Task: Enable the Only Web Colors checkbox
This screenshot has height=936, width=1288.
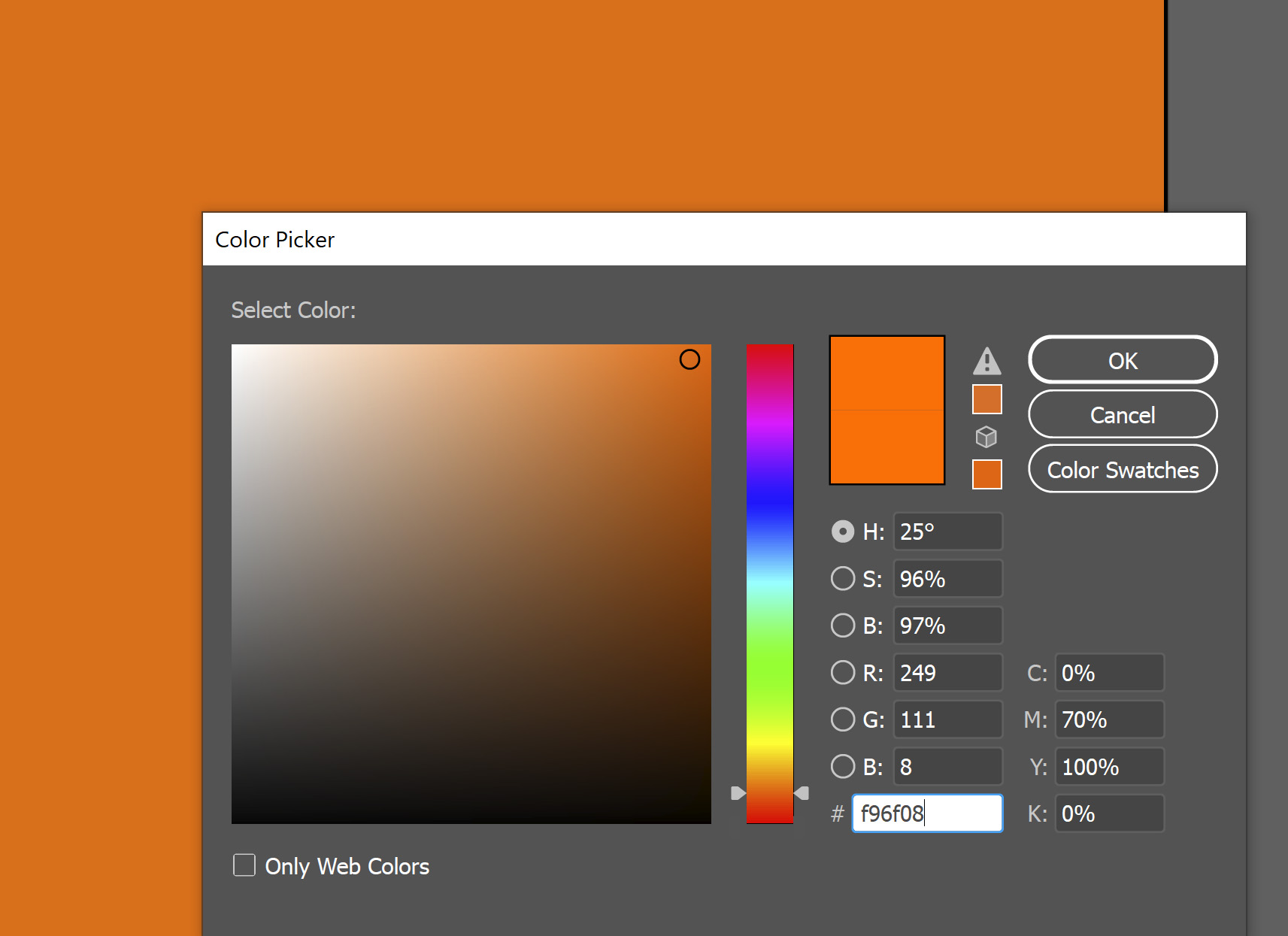Action: (x=244, y=865)
